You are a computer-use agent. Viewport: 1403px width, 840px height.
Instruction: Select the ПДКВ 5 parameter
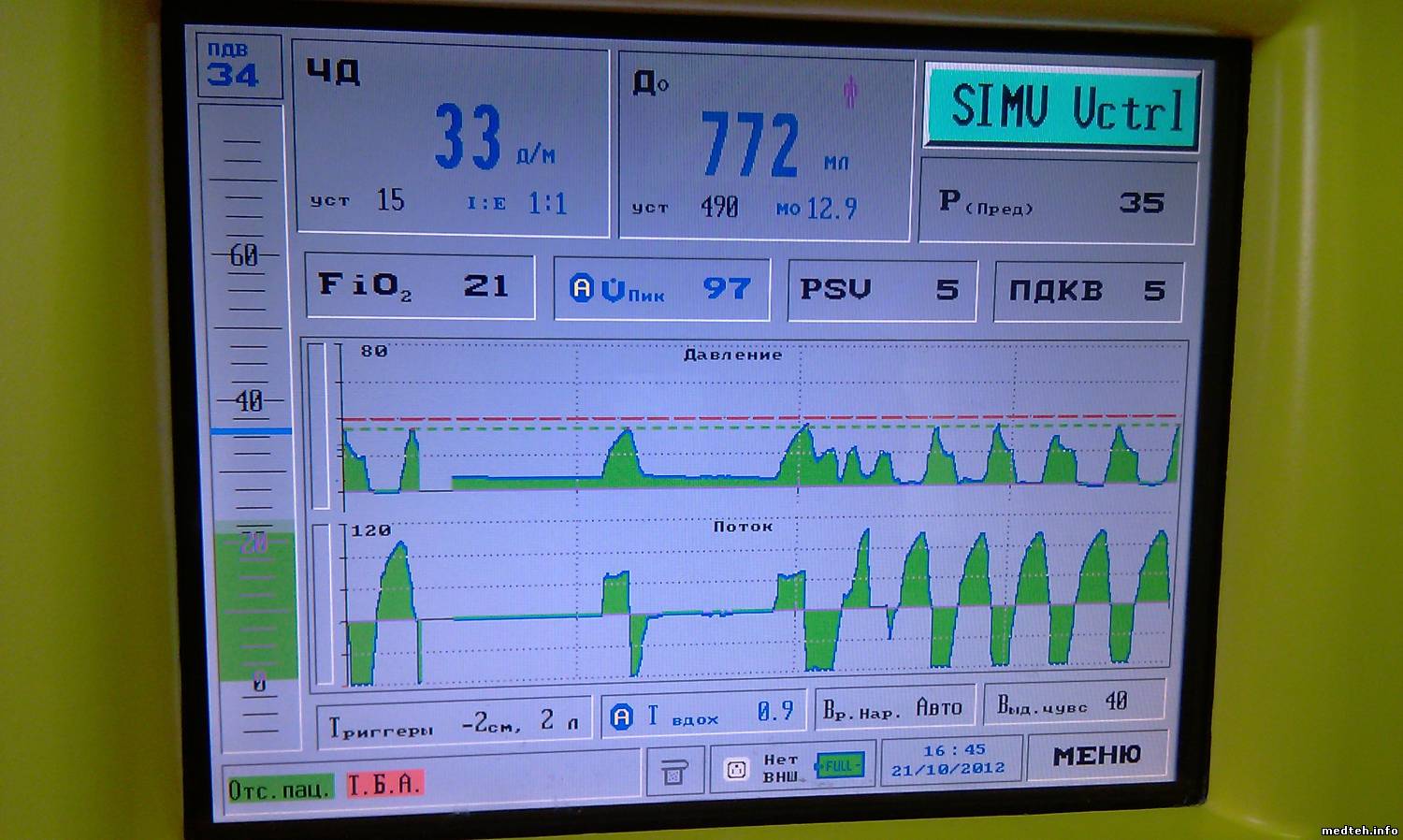click(1087, 292)
